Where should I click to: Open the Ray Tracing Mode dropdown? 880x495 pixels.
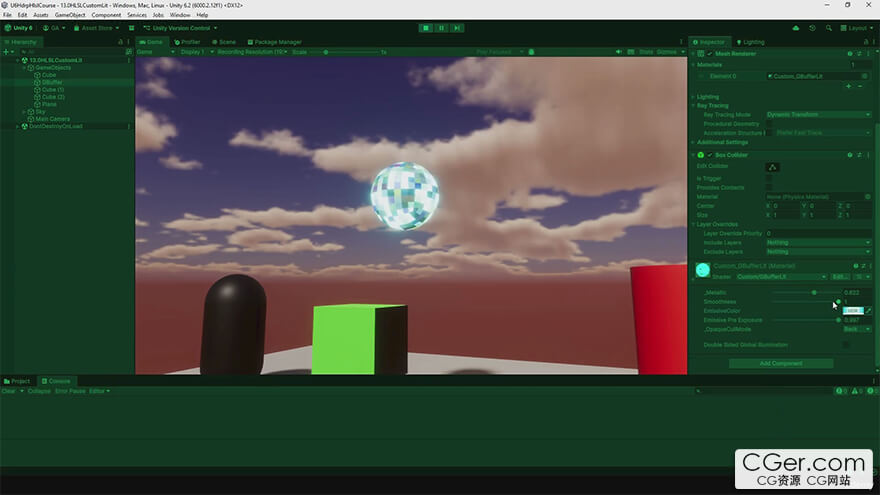(818, 115)
